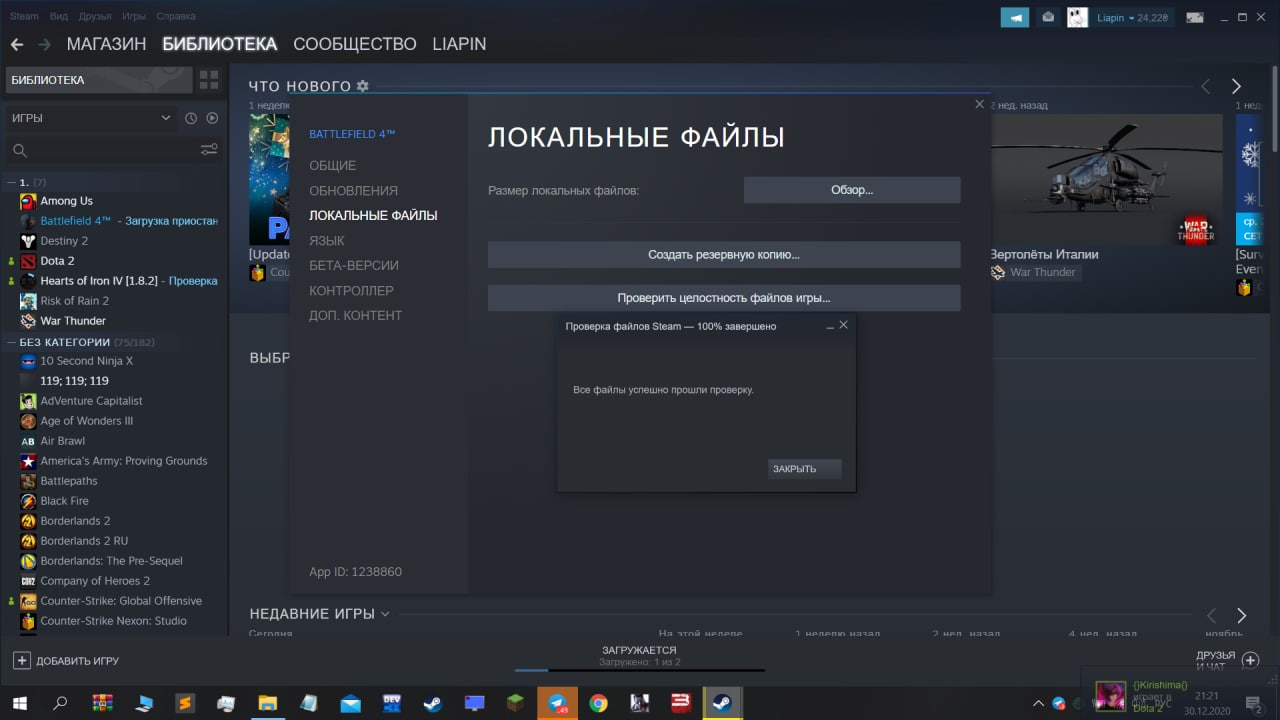Open the War Thunder helicopter thumbnail
1280x720 pixels.
[1106, 180]
